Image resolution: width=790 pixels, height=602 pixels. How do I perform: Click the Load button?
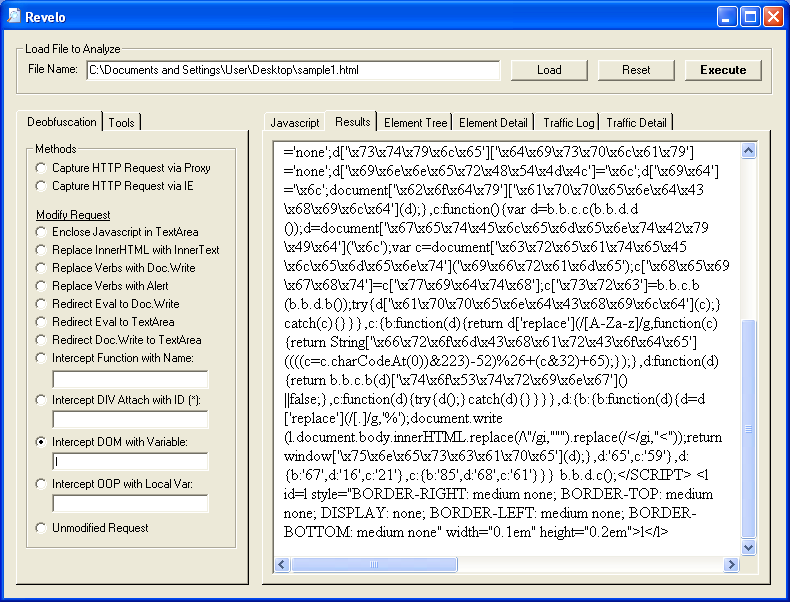549,70
